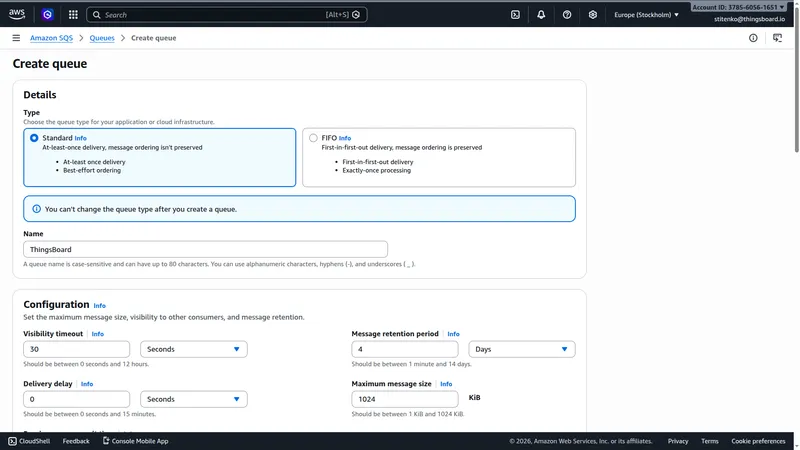Open the Privacy link in footer
Image resolution: width=800 pixels, height=450 pixels.
click(678, 441)
